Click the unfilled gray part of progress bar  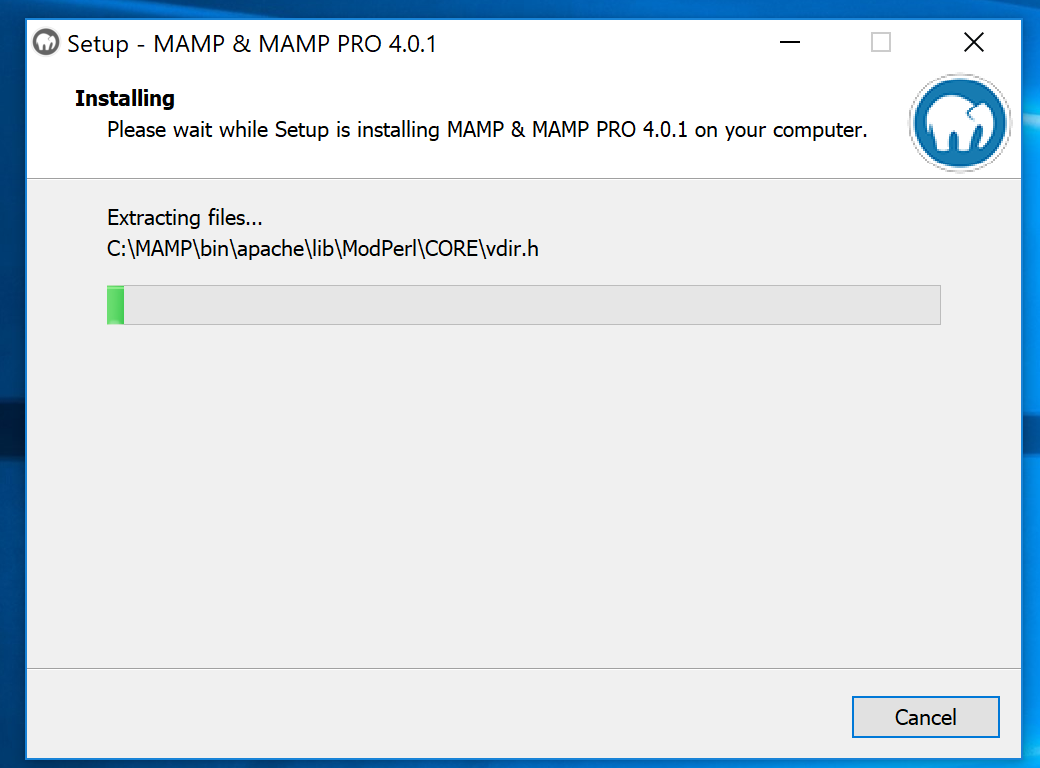[530, 305]
